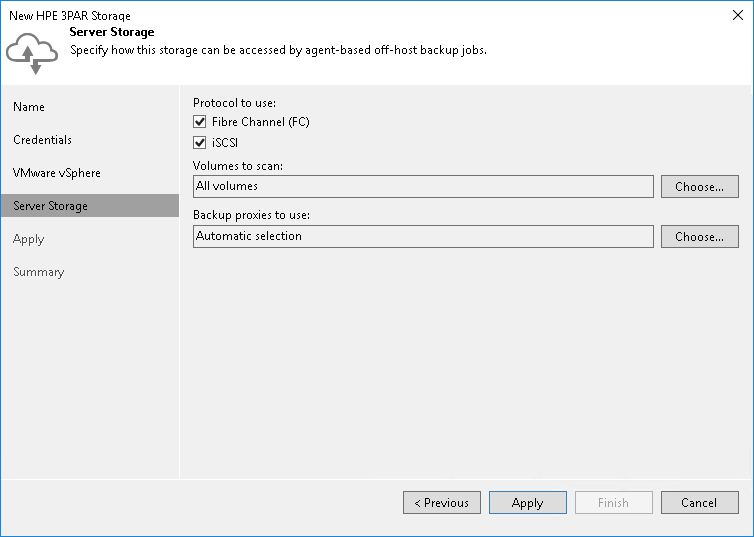754x537 pixels.
Task: Choose backup proxies to use
Action: coord(699,237)
